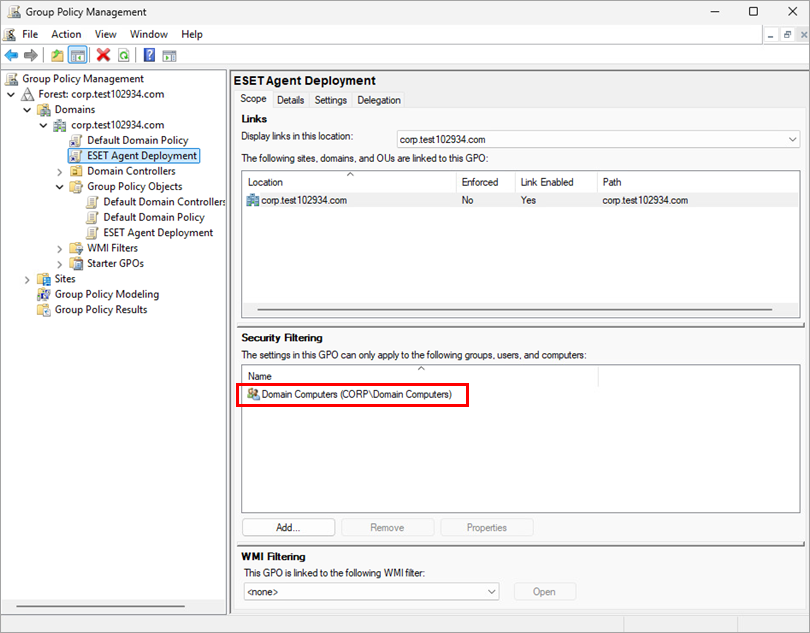The height and width of the screenshot is (633, 810).
Task: Click the Up One Level folder icon
Action: tap(58, 55)
